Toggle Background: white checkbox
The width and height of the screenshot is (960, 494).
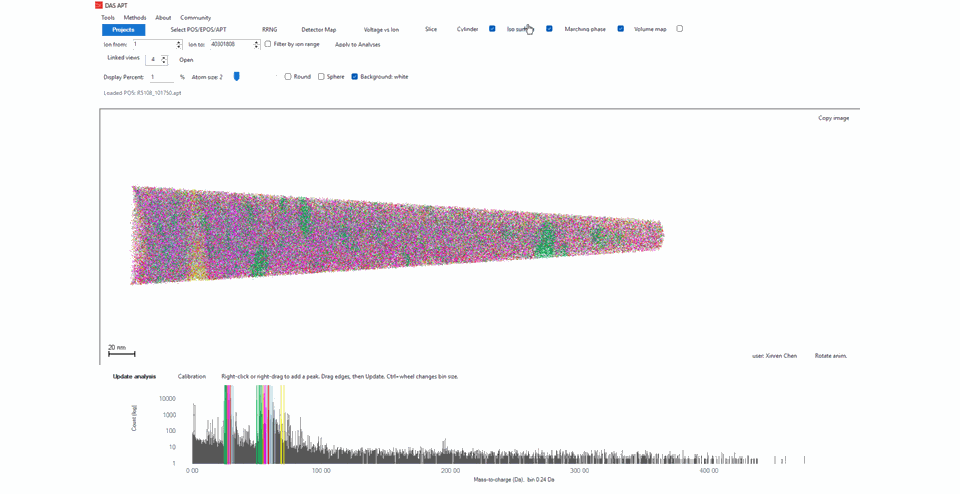coord(354,77)
